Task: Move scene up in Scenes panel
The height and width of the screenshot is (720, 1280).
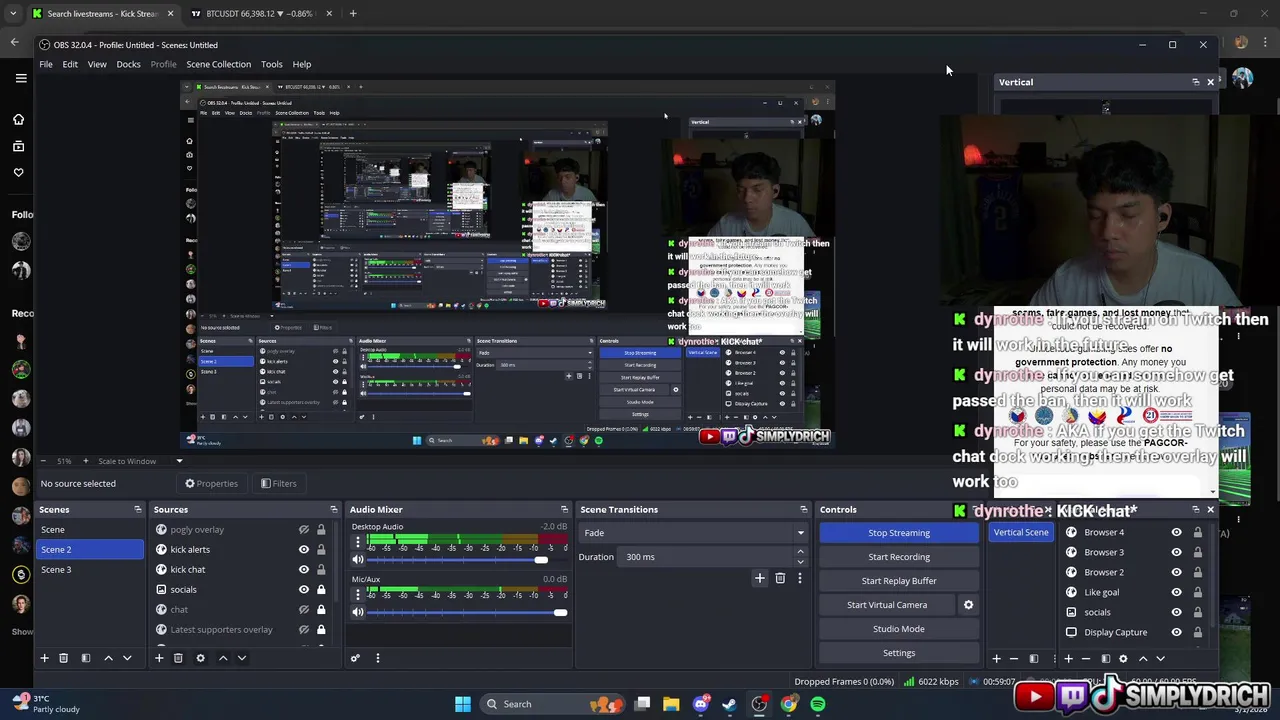Action: coord(108,658)
